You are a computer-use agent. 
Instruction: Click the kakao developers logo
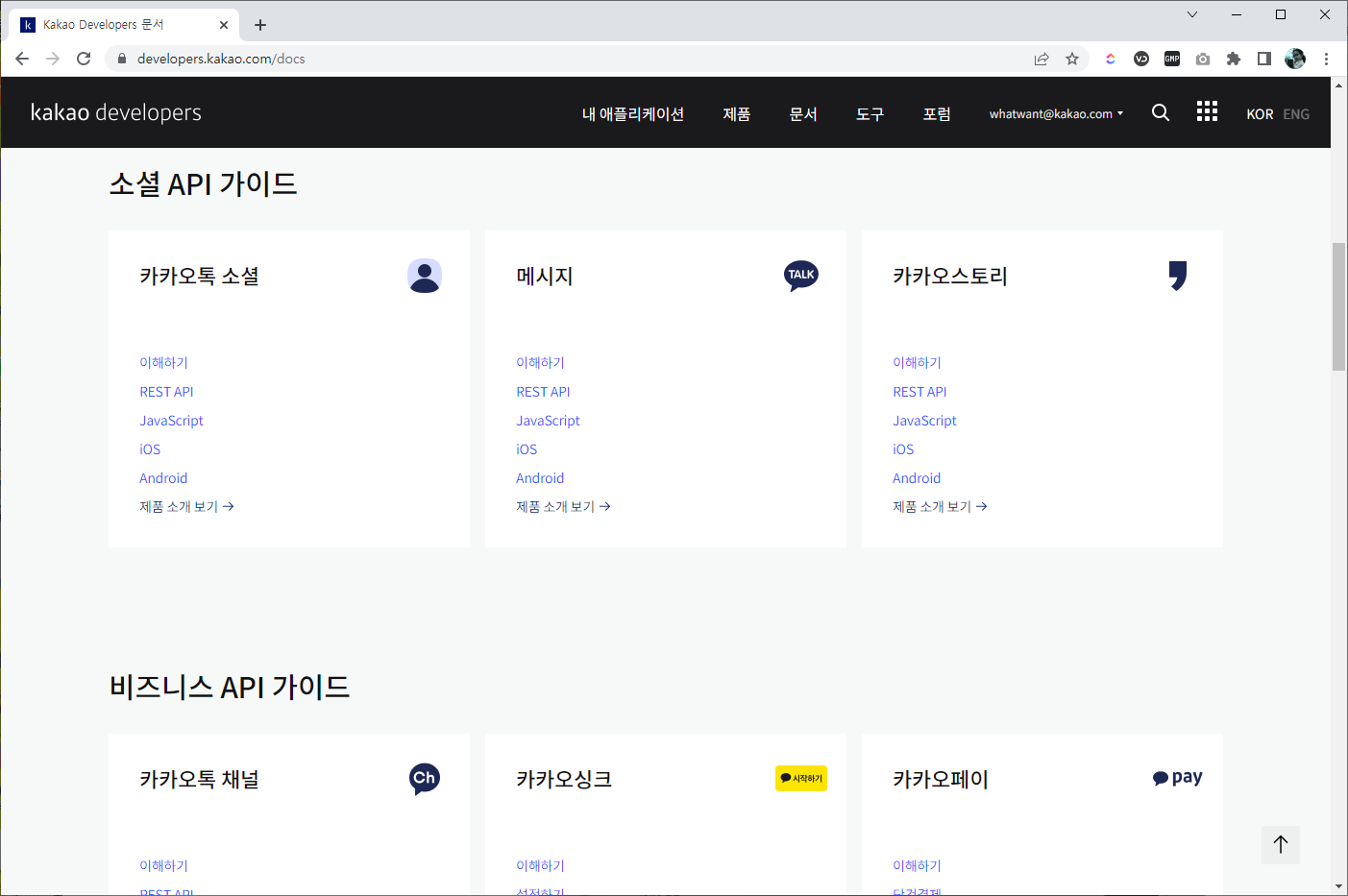[116, 112]
